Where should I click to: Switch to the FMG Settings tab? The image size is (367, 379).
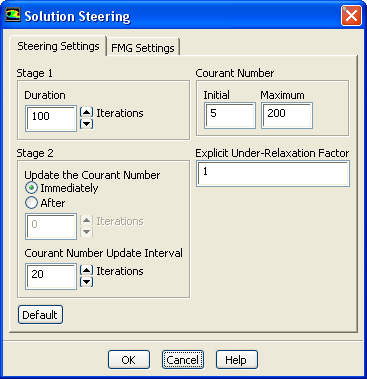143,47
